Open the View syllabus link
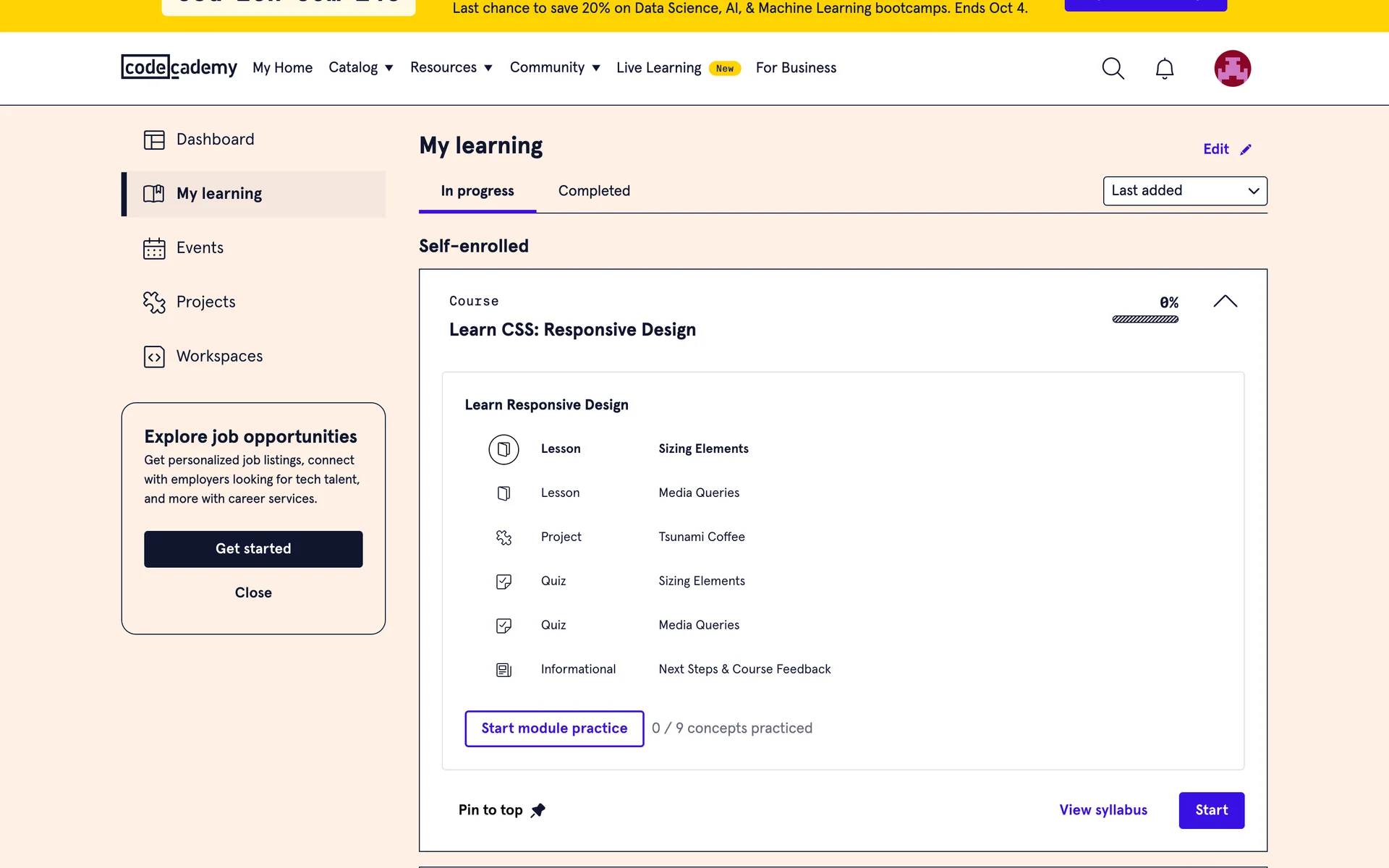1389x868 pixels. pyautogui.click(x=1103, y=810)
